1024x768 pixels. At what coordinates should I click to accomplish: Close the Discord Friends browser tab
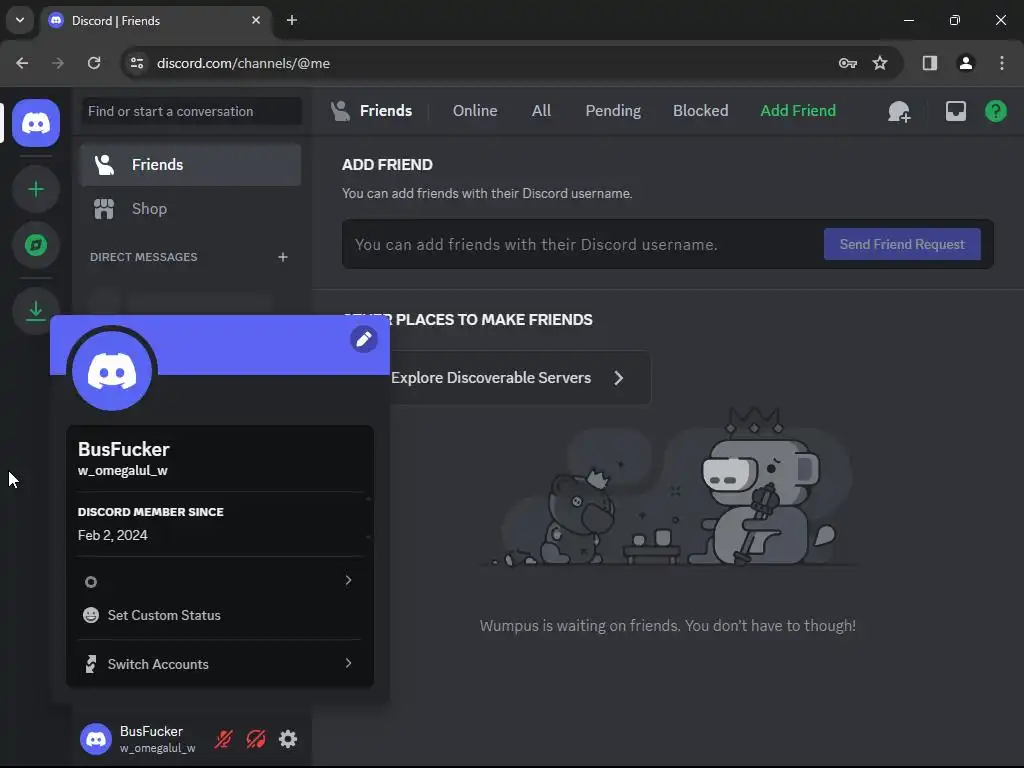pyautogui.click(x=256, y=20)
